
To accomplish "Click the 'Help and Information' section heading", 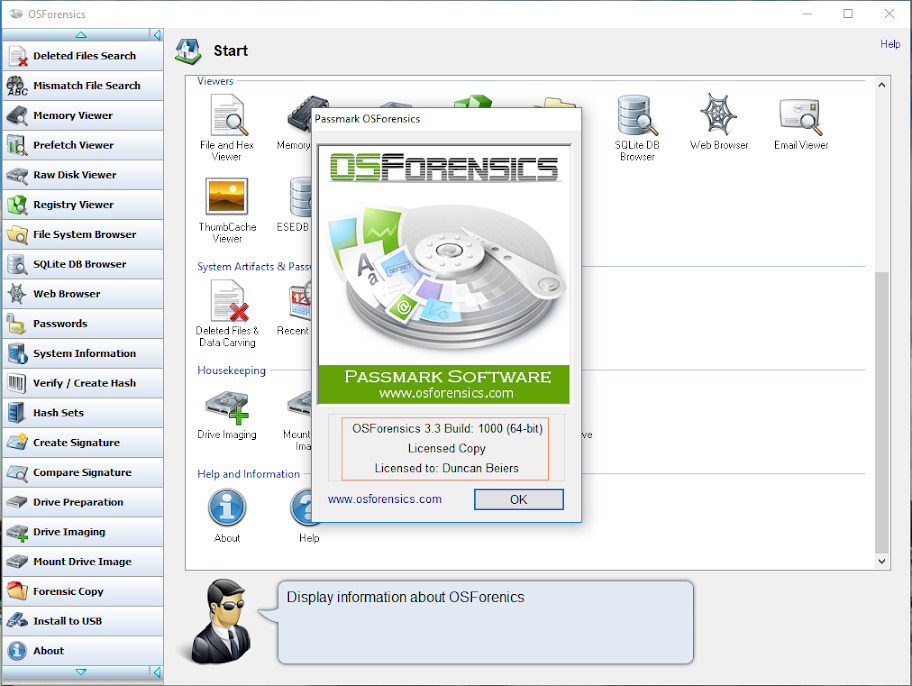I will [248, 474].
